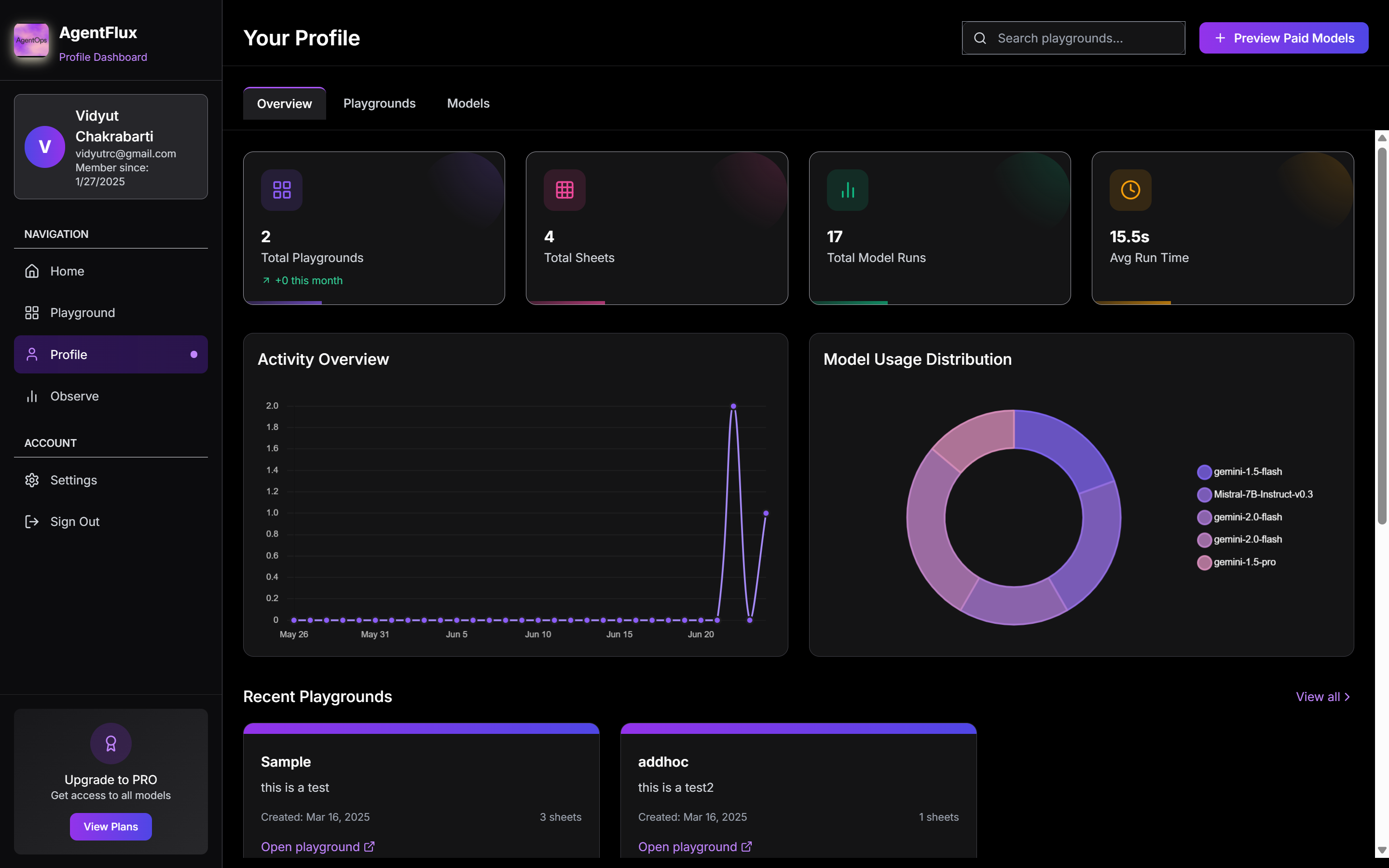Screen dimensions: 1389x868
Task: Open Settings from the Account section
Action: click(73, 480)
